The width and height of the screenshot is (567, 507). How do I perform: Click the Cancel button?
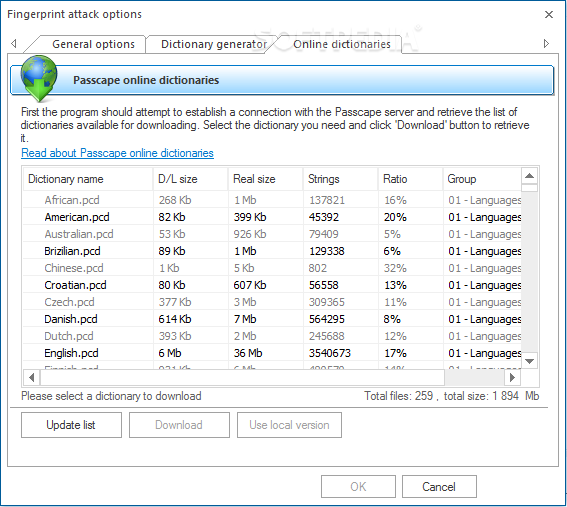click(x=439, y=487)
